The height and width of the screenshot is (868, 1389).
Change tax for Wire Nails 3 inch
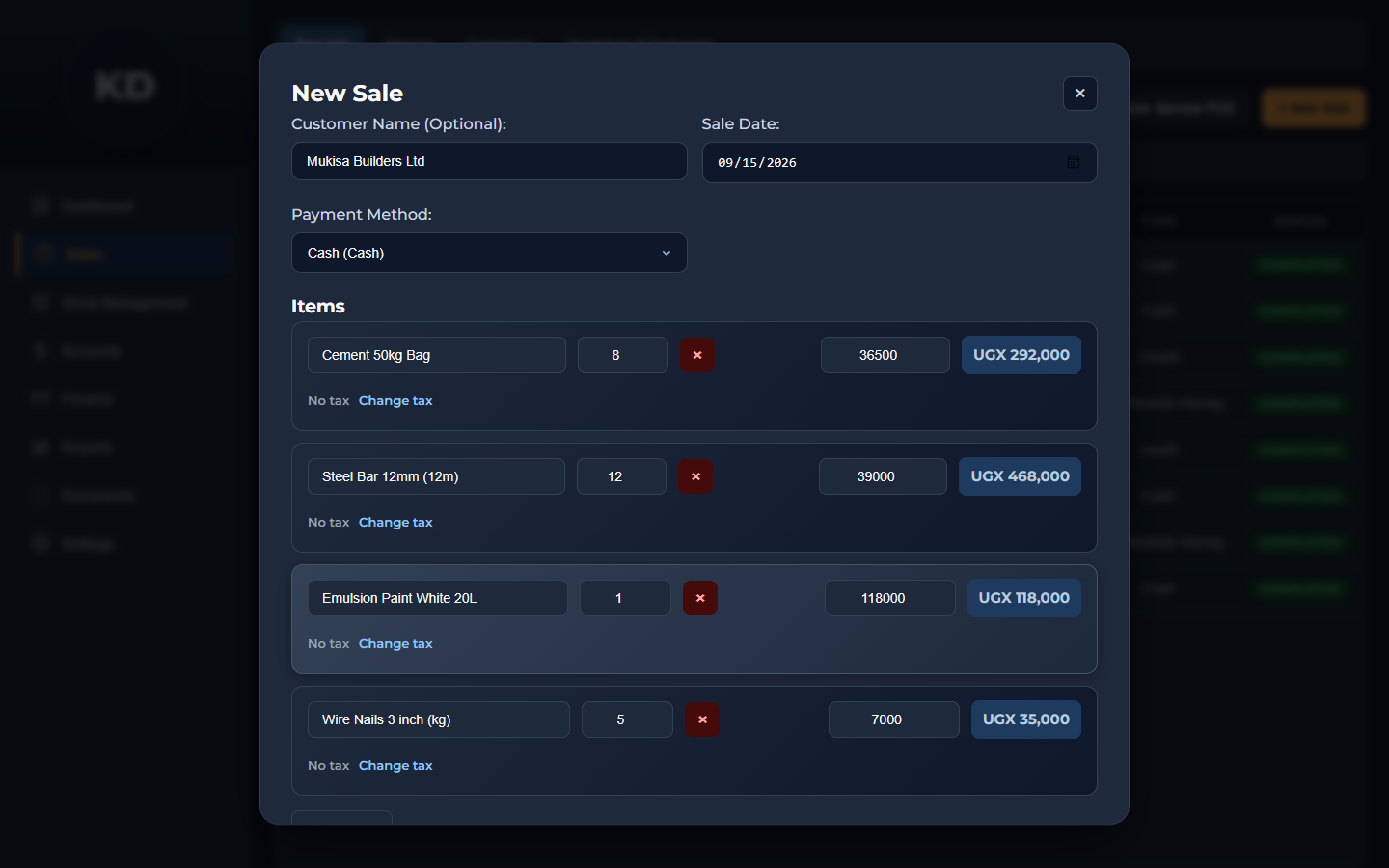click(395, 765)
